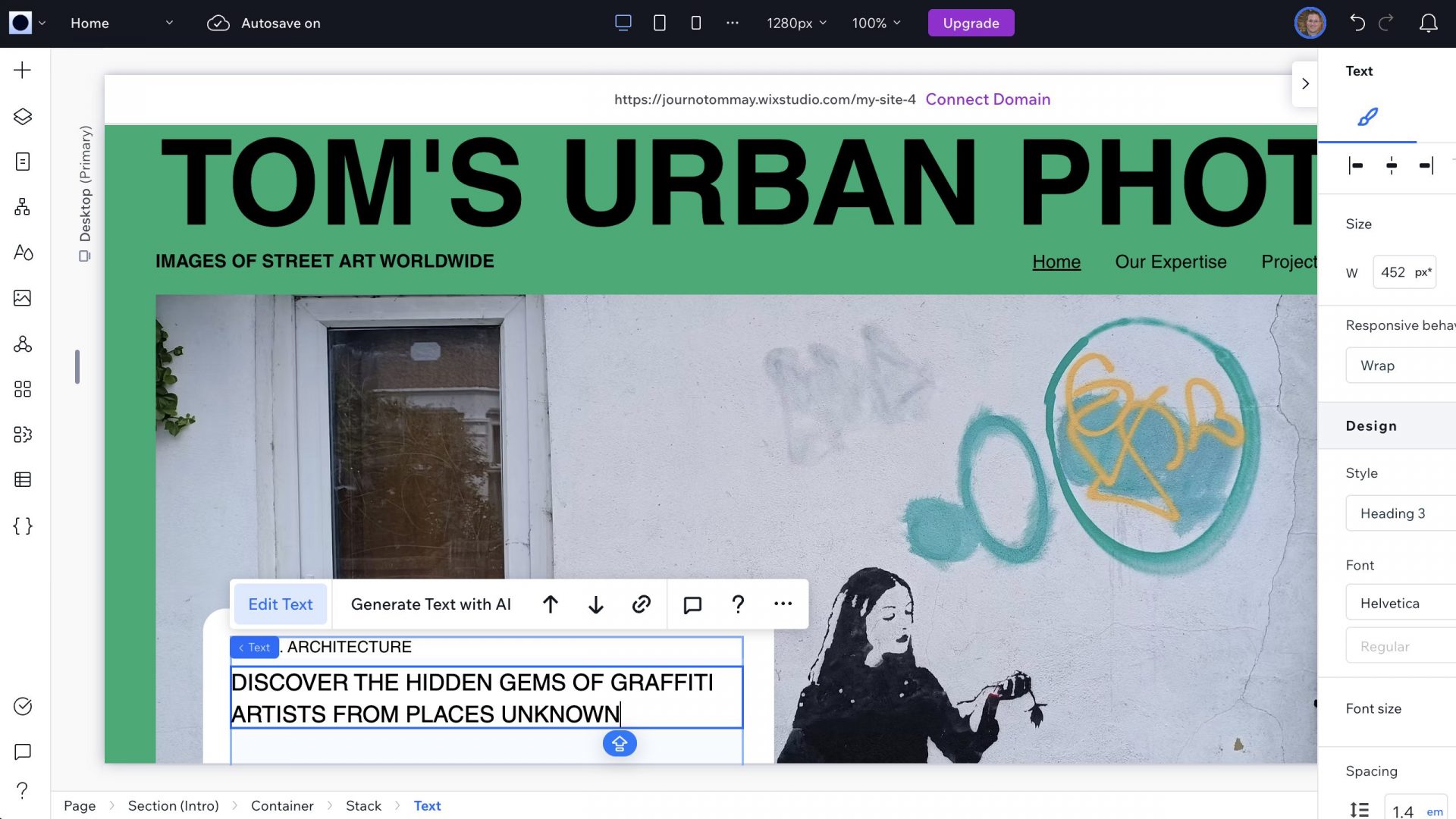Screen dimensions: 1456x819
Task: Click the purple Upgrade button
Action: pyautogui.click(x=971, y=23)
